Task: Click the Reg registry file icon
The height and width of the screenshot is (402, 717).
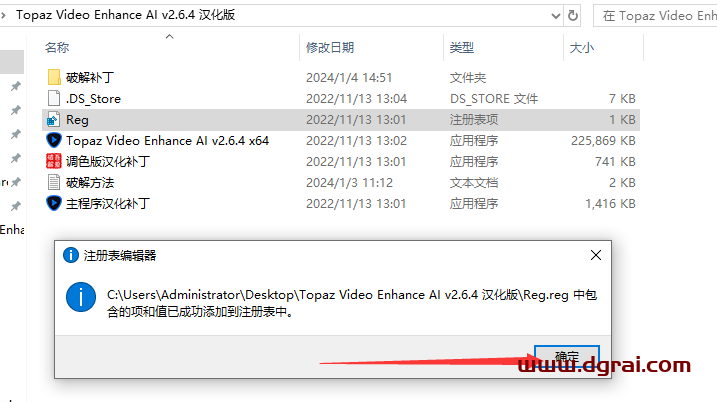Action: (53, 120)
